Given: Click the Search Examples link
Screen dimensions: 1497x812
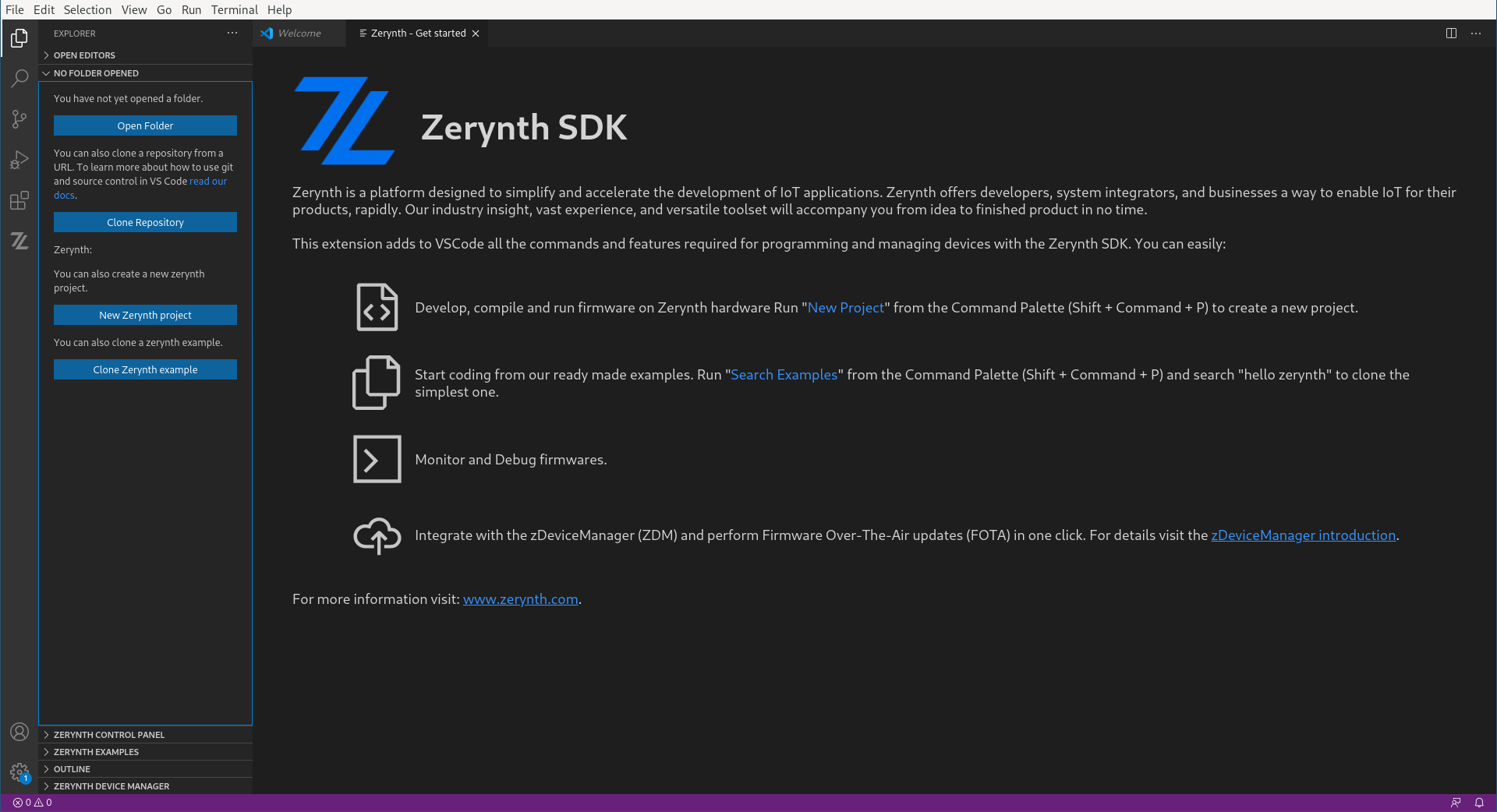Looking at the screenshot, I should (x=784, y=375).
